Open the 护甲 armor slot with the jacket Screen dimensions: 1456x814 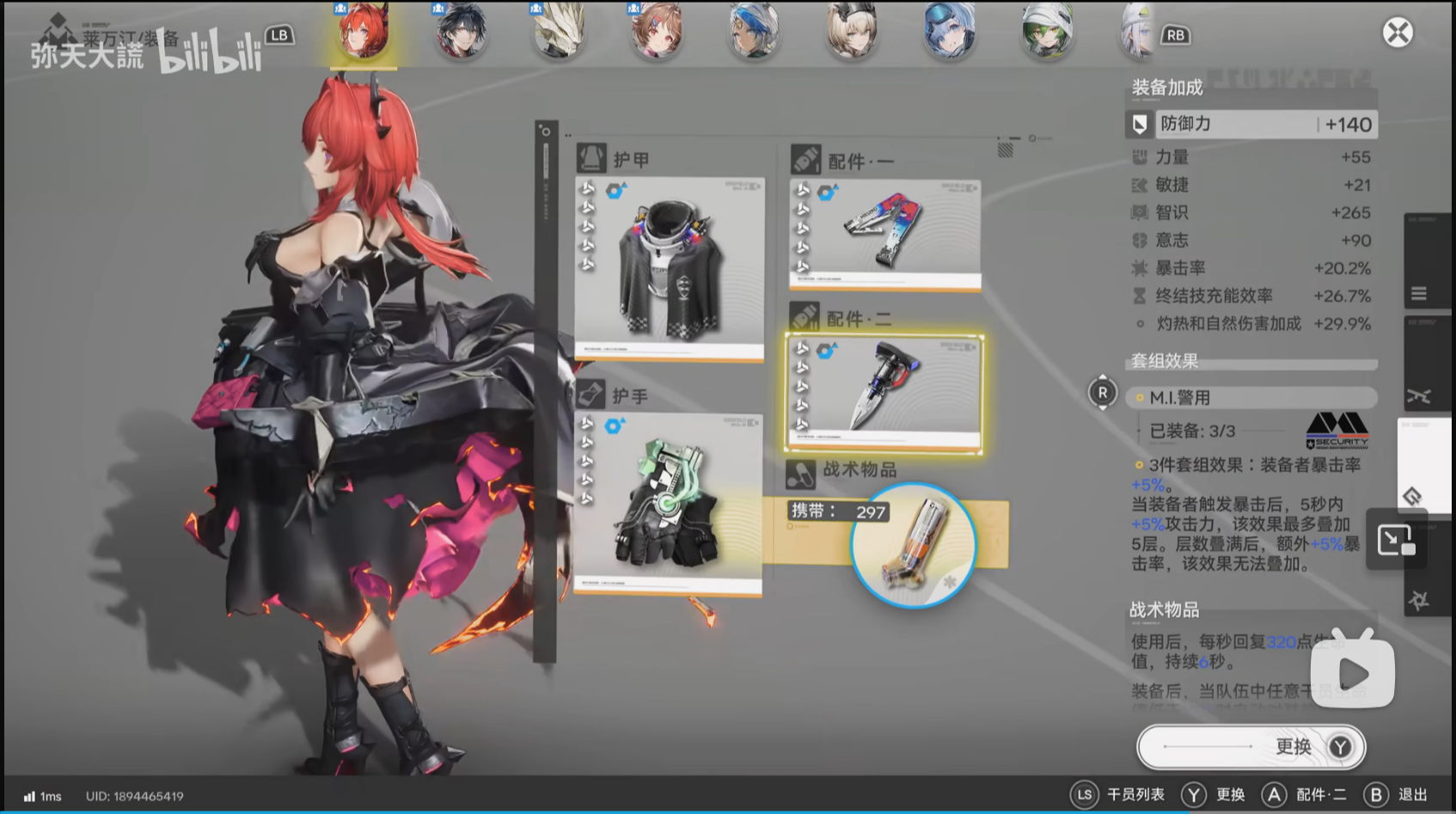coord(670,268)
